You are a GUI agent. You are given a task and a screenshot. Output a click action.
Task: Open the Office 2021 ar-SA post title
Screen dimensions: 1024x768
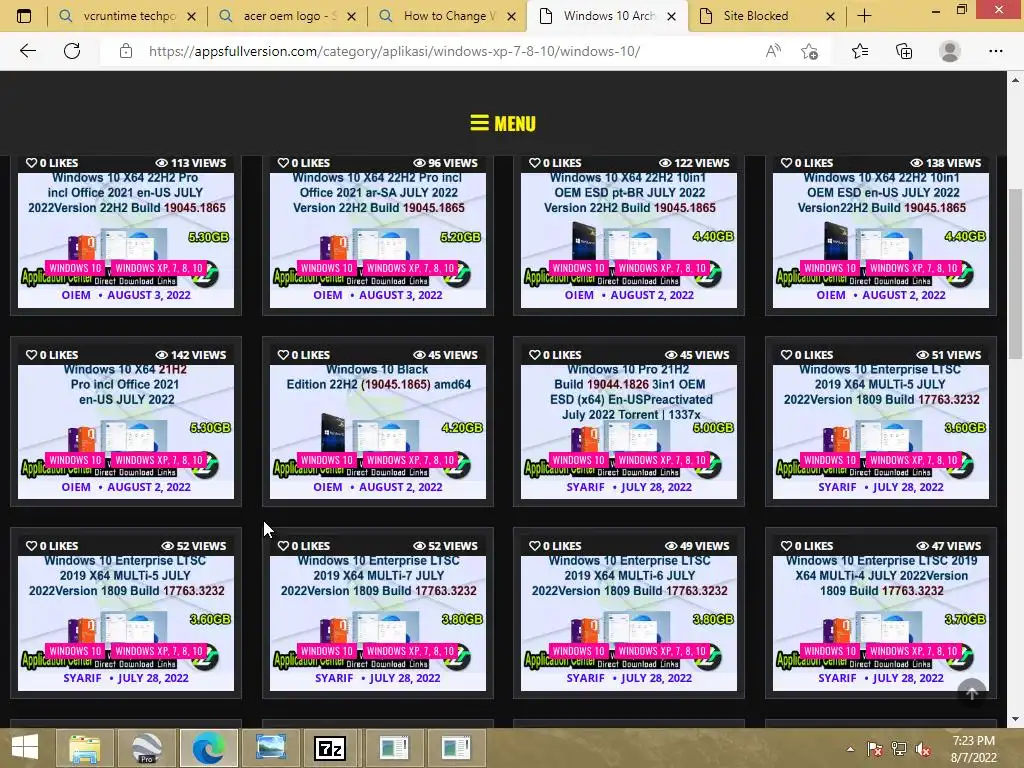click(x=378, y=193)
